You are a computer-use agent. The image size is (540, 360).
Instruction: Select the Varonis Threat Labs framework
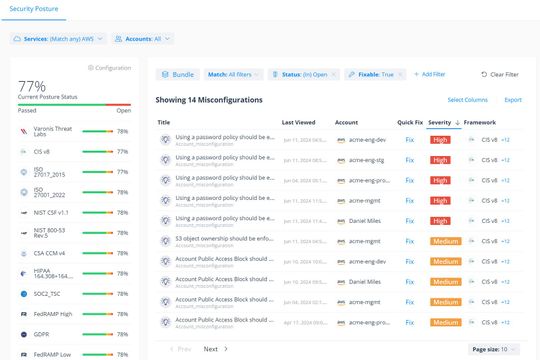click(x=53, y=131)
